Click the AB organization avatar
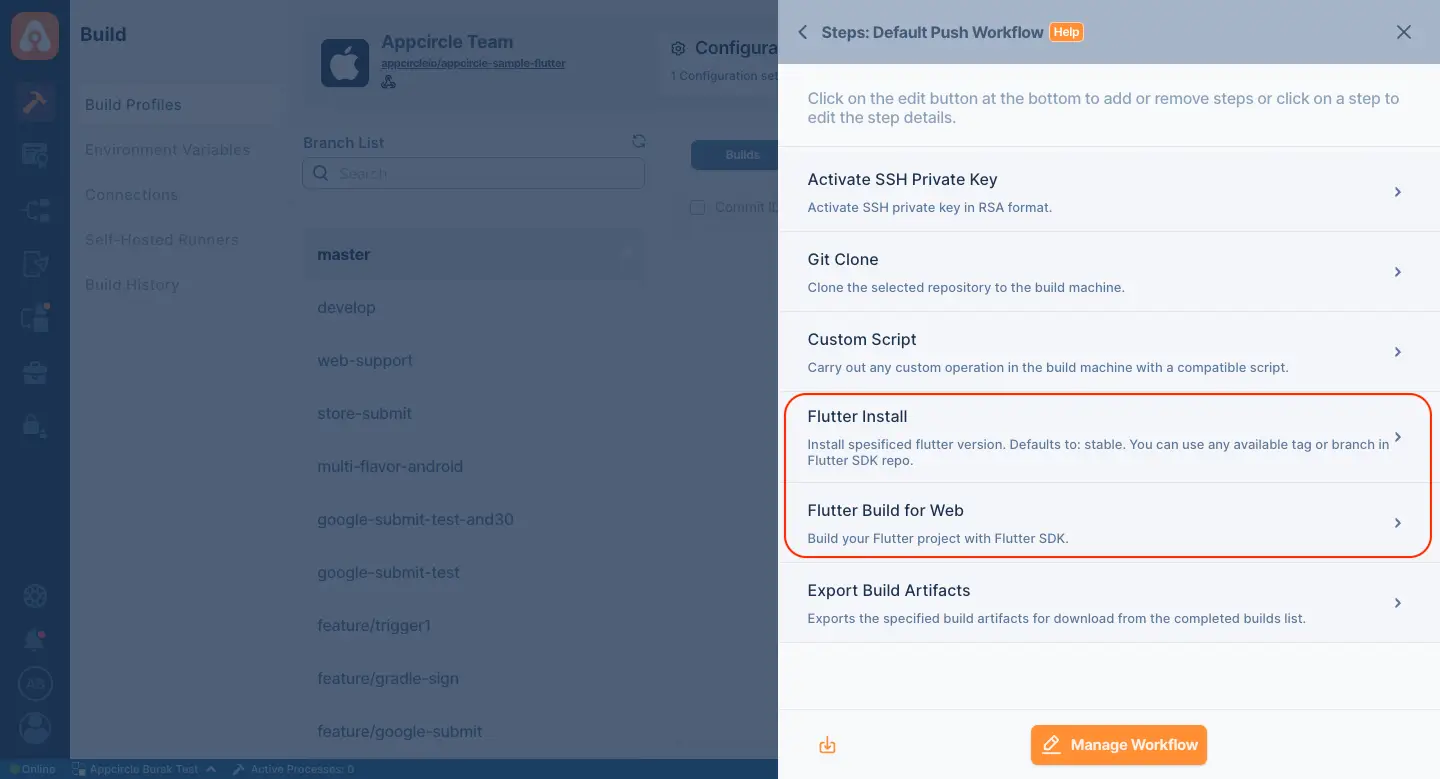The width and height of the screenshot is (1440, 779). [35, 685]
